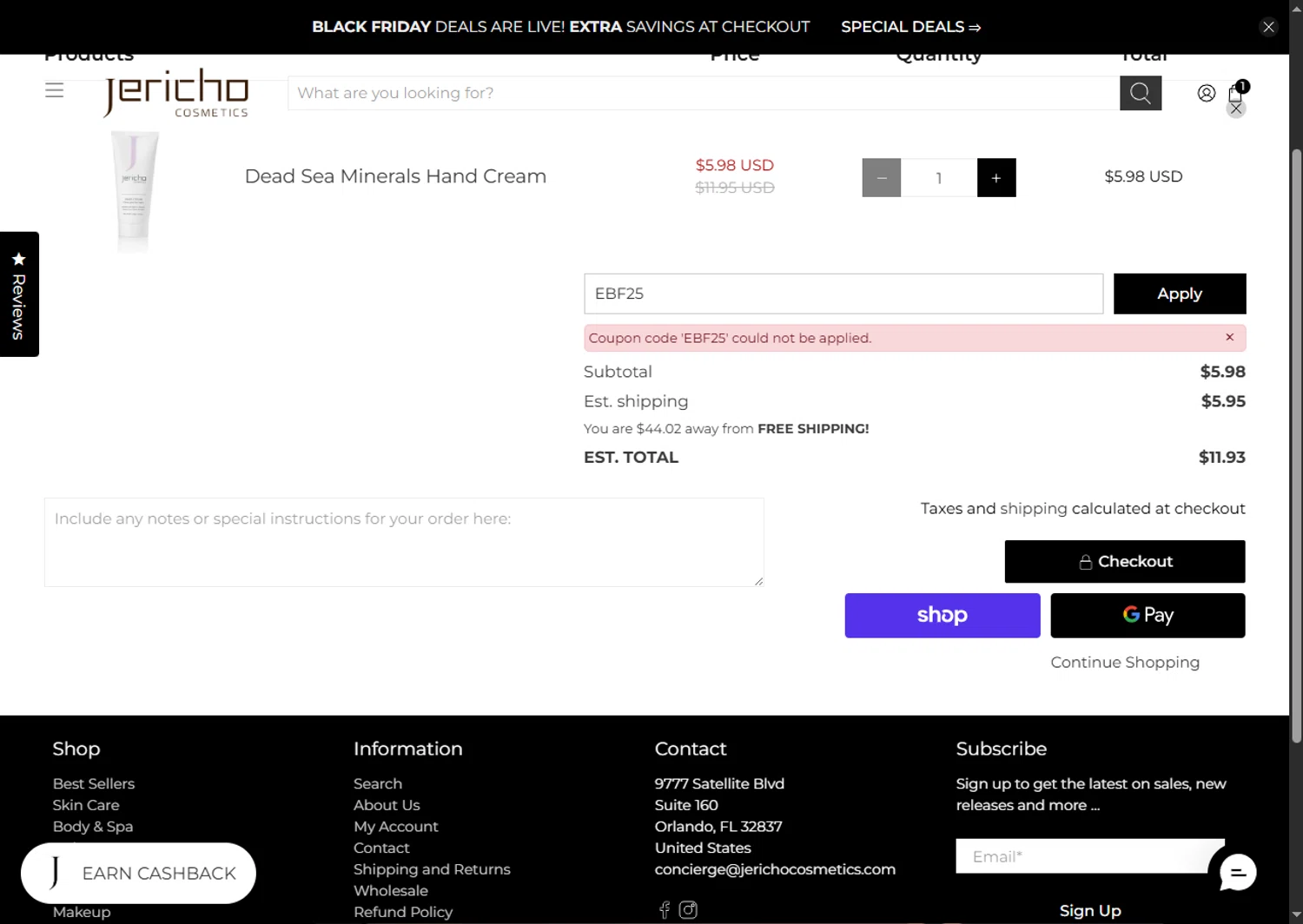The image size is (1303, 924).
Task: Click the Earn Cashback widget
Action: click(138, 873)
